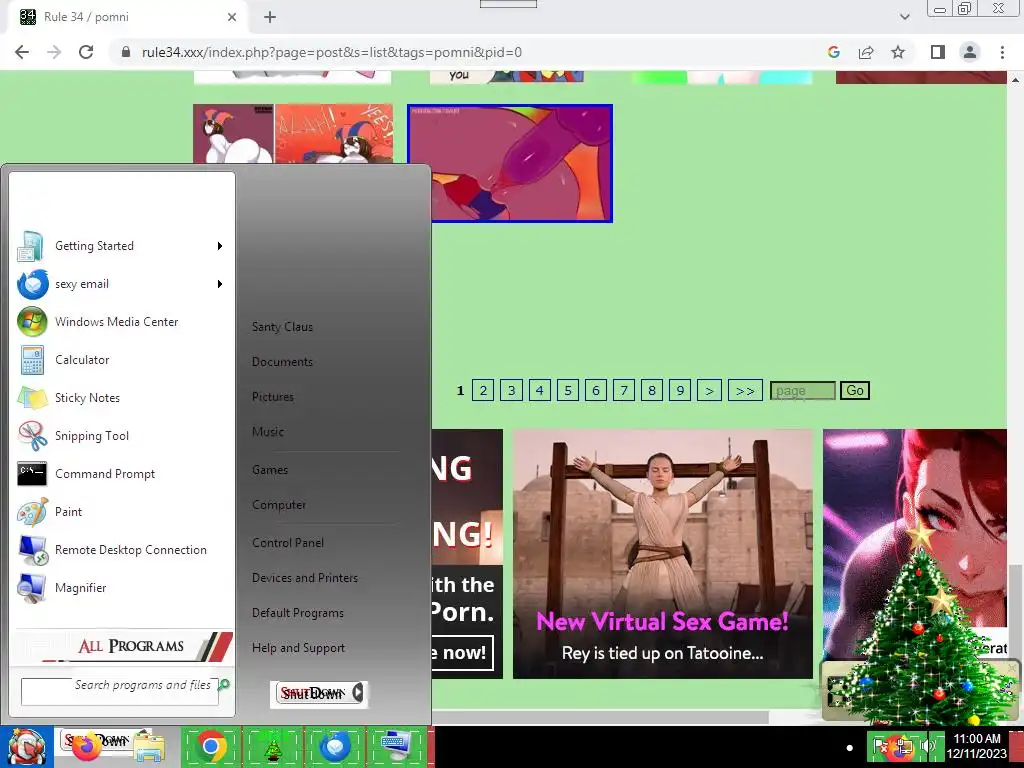Go to page 3 of the results
1024x768 pixels.
pyautogui.click(x=511, y=391)
